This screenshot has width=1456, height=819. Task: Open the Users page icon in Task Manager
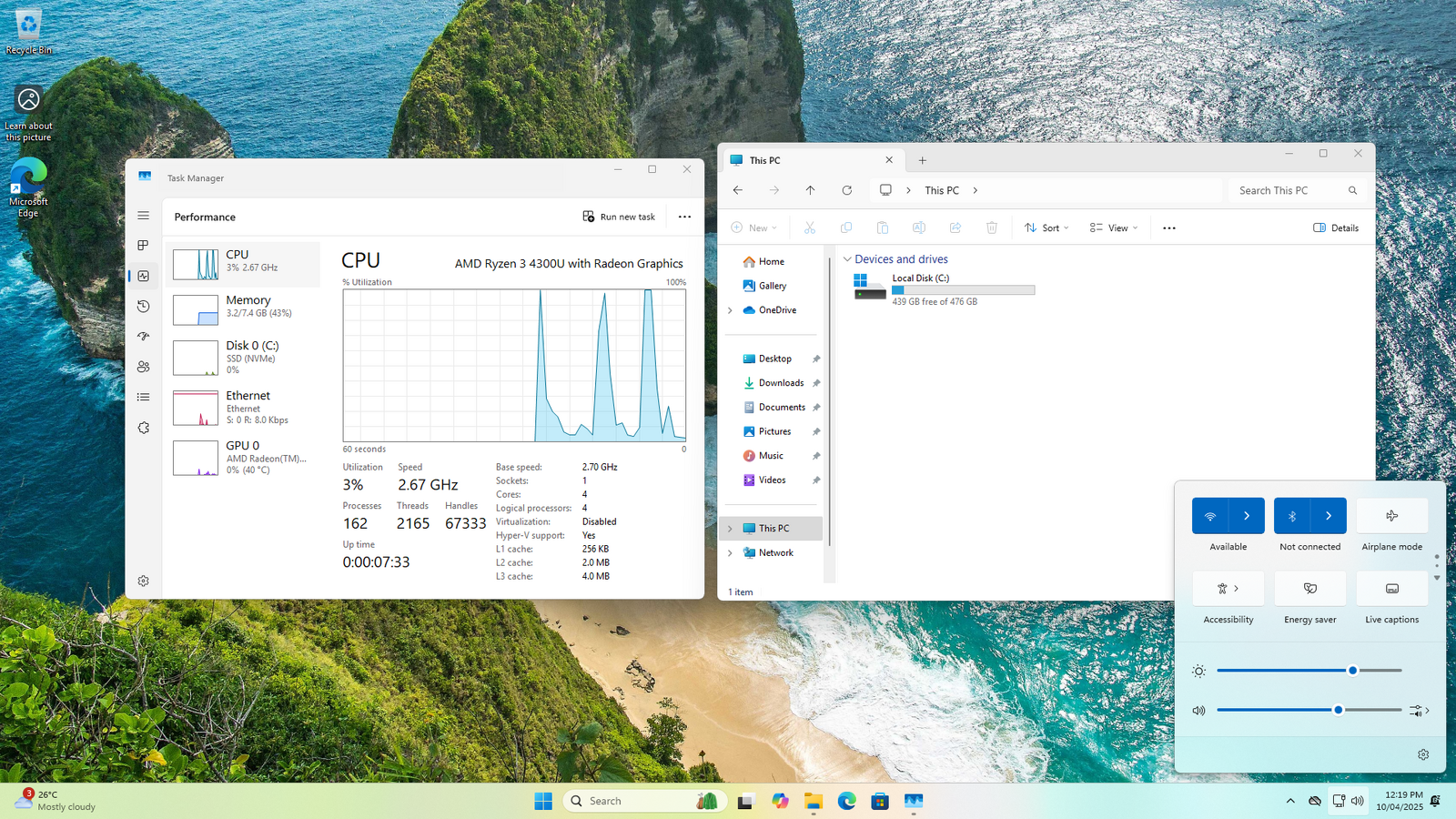(143, 367)
